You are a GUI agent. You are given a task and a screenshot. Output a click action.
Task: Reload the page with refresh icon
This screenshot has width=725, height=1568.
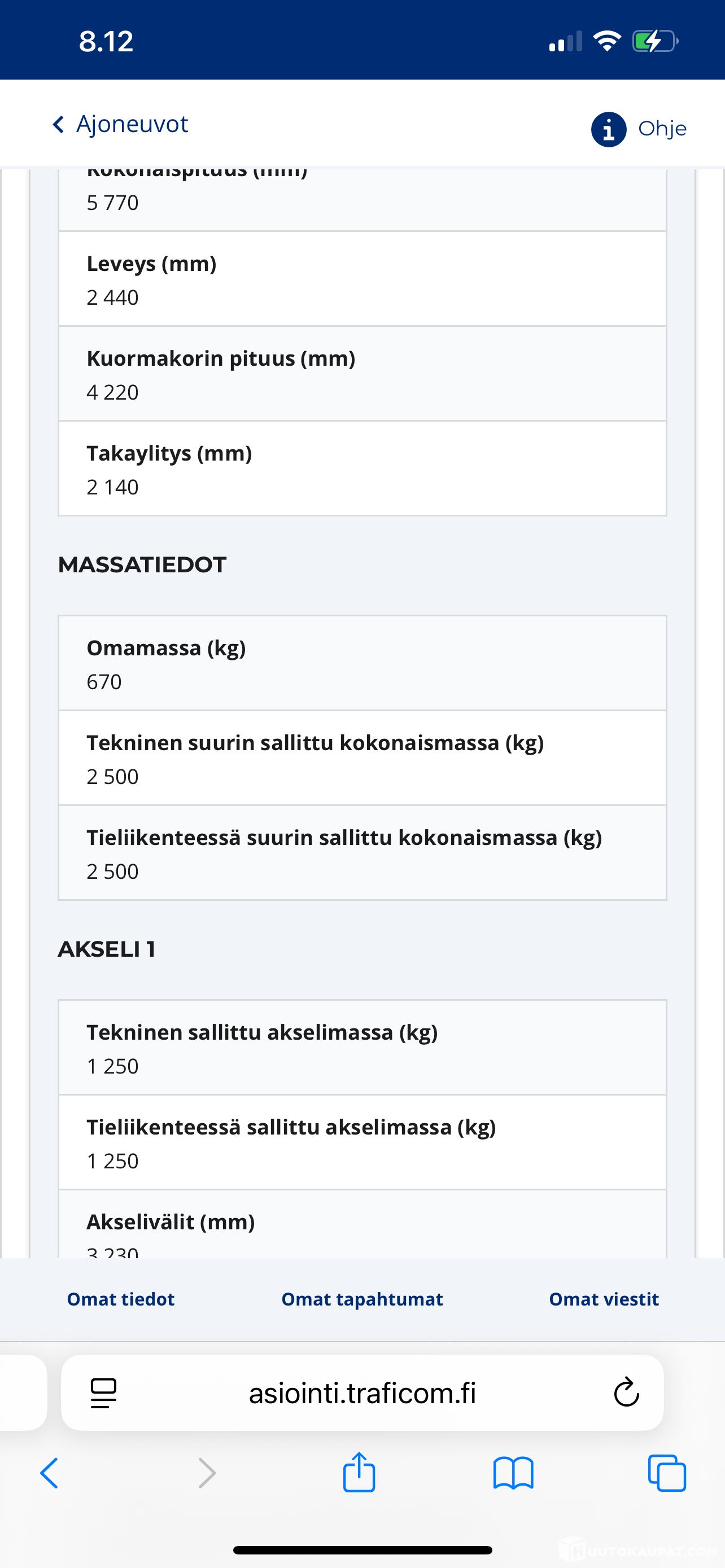[x=626, y=1392]
